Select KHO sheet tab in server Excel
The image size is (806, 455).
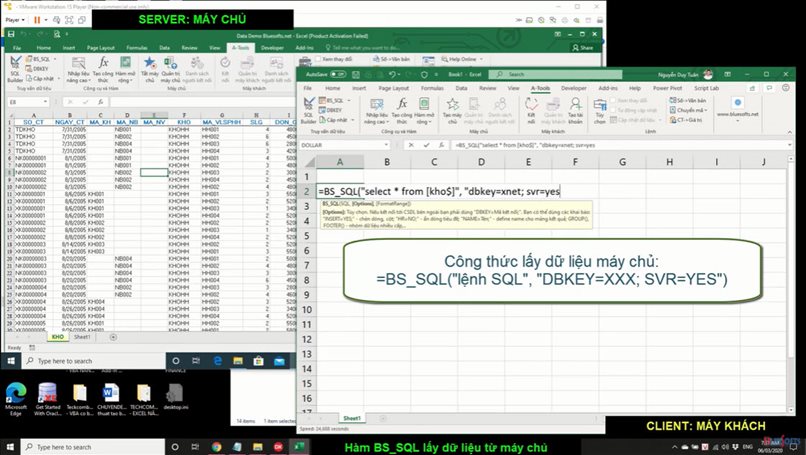pos(58,337)
